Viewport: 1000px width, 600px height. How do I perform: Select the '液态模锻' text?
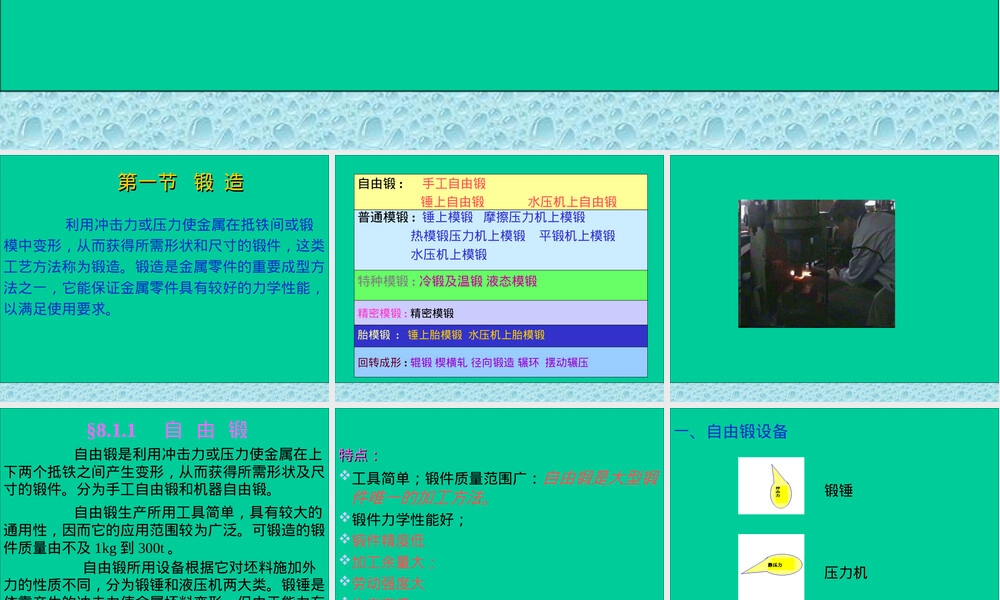(511, 281)
